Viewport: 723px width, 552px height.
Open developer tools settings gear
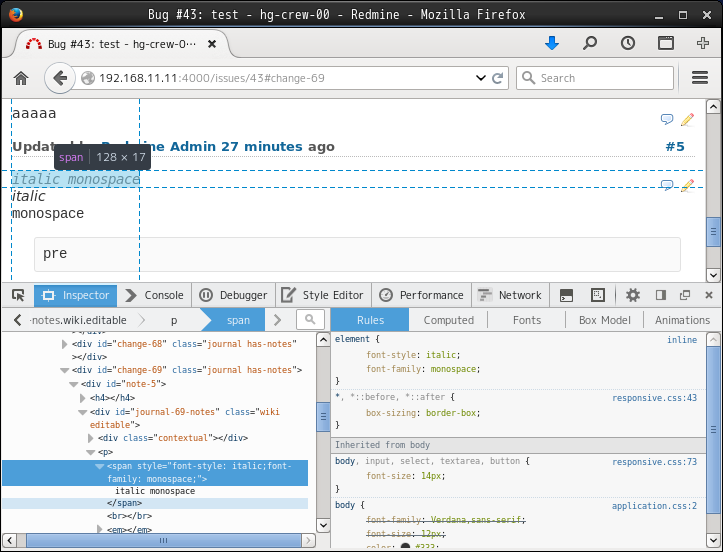click(x=633, y=295)
